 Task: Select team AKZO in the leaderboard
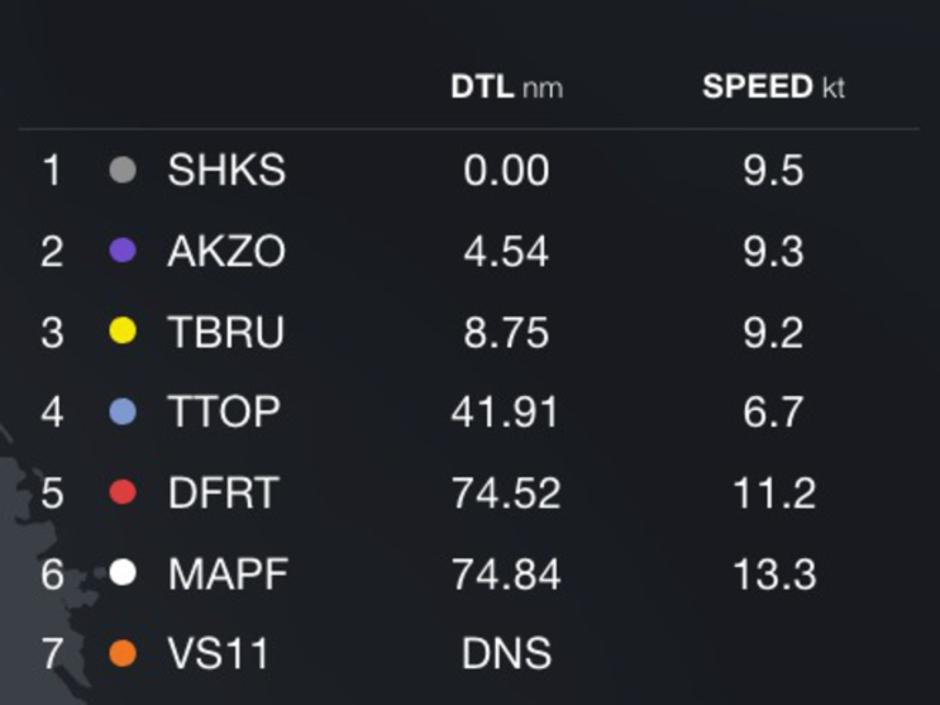pos(226,251)
